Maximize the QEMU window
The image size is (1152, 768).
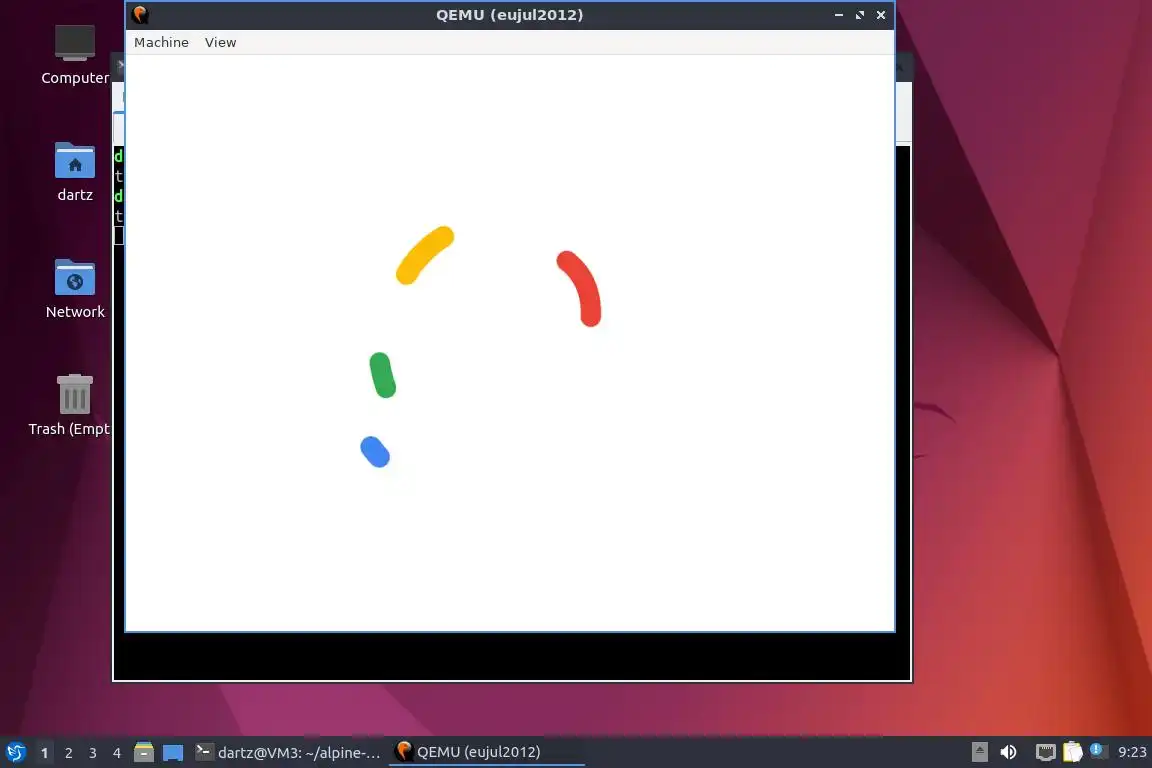click(x=860, y=15)
